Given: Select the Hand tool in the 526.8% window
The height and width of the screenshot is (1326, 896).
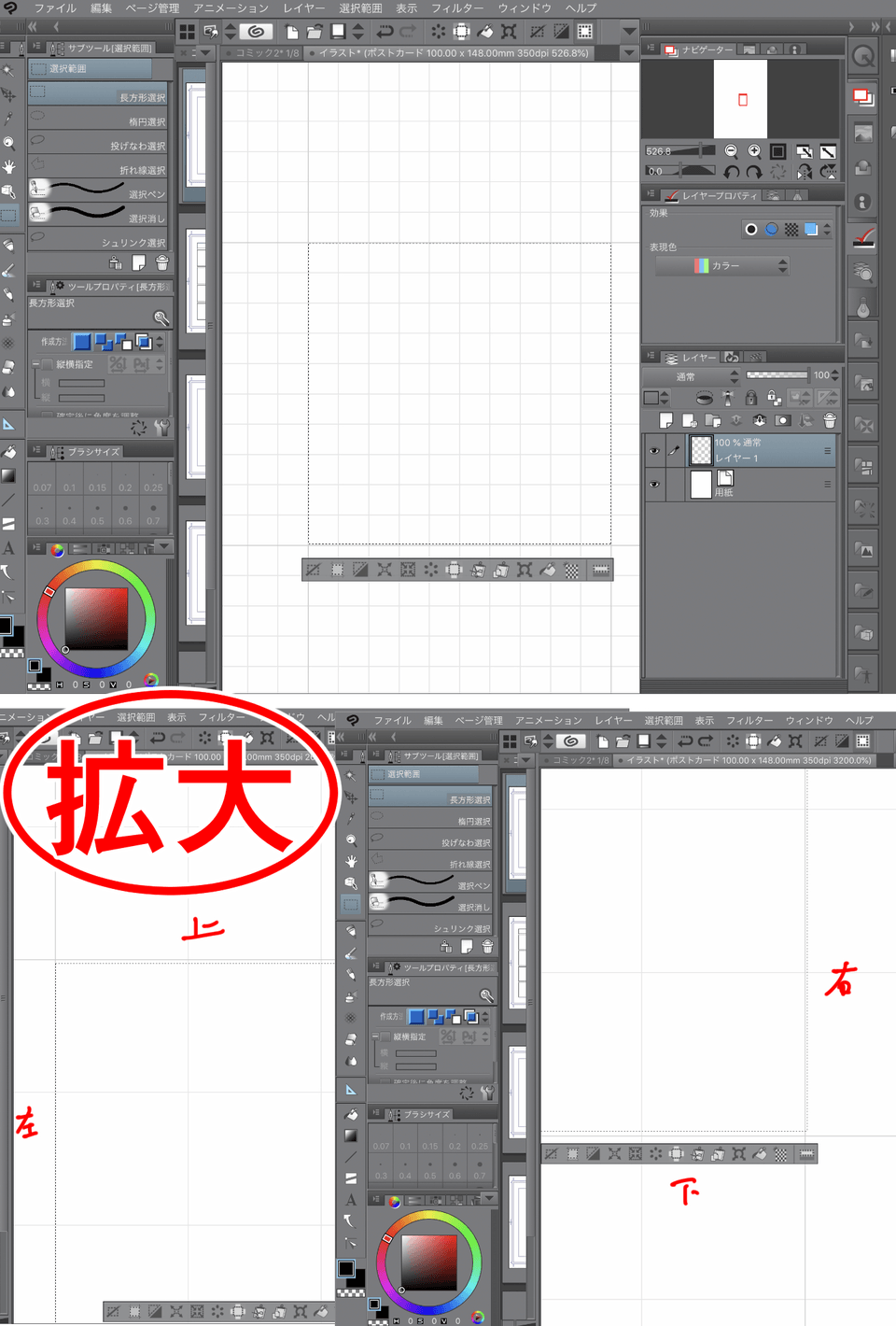Looking at the screenshot, I should (x=8, y=167).
